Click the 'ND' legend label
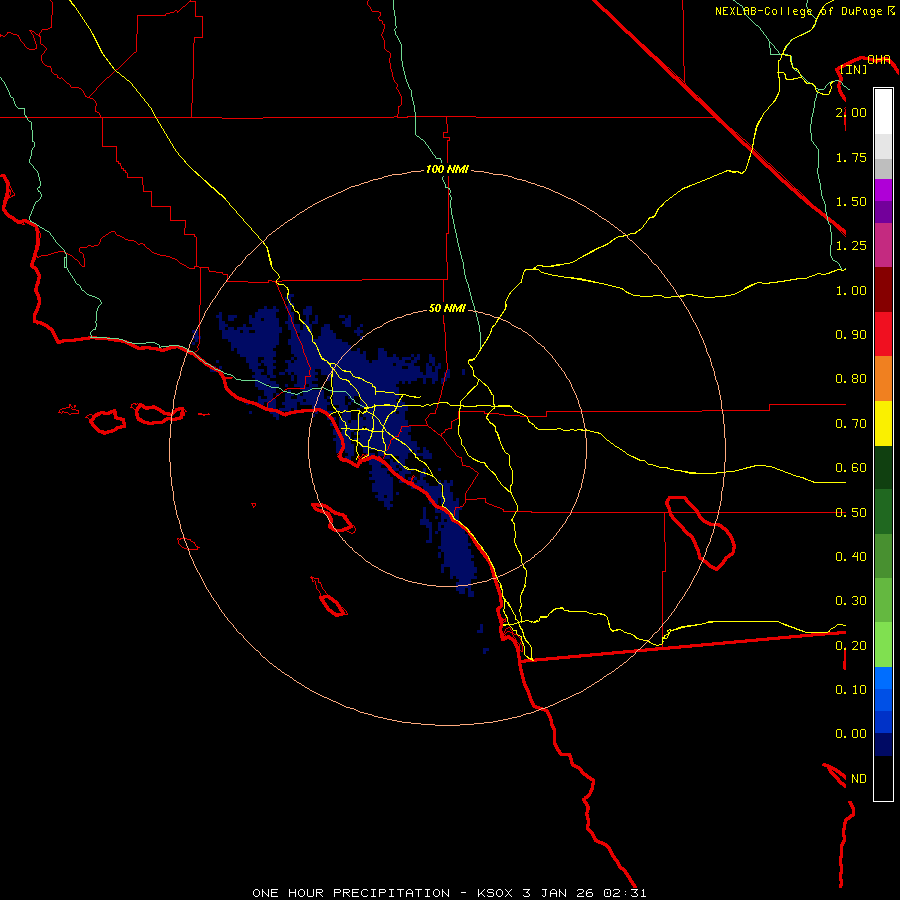 859,778
